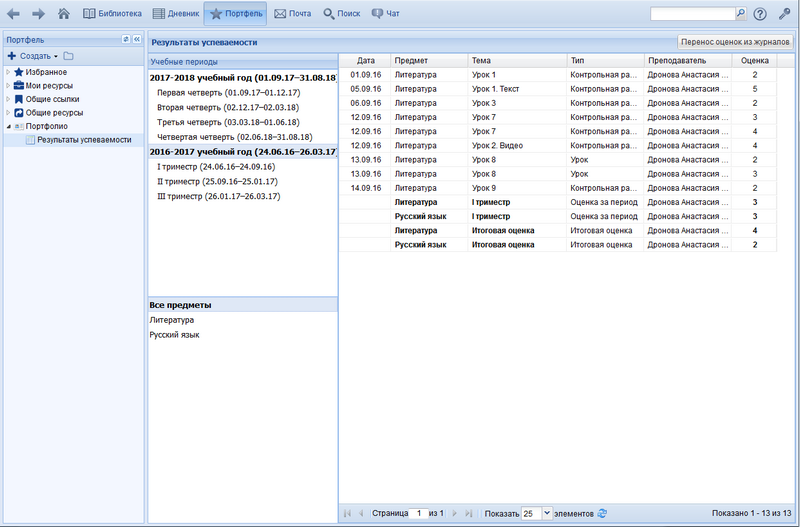
Task: Open the page size dropdown showing 25
Action: [x=546, y=513]
